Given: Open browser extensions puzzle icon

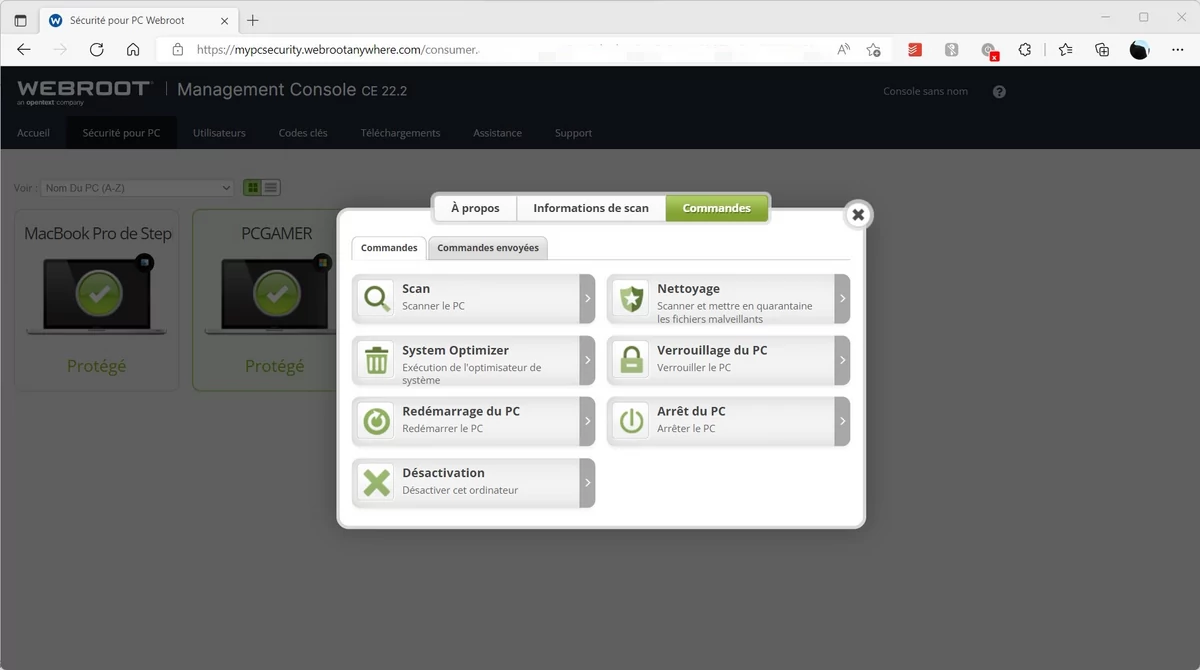Looking at the screenshot, I should tap(1025, 49).
